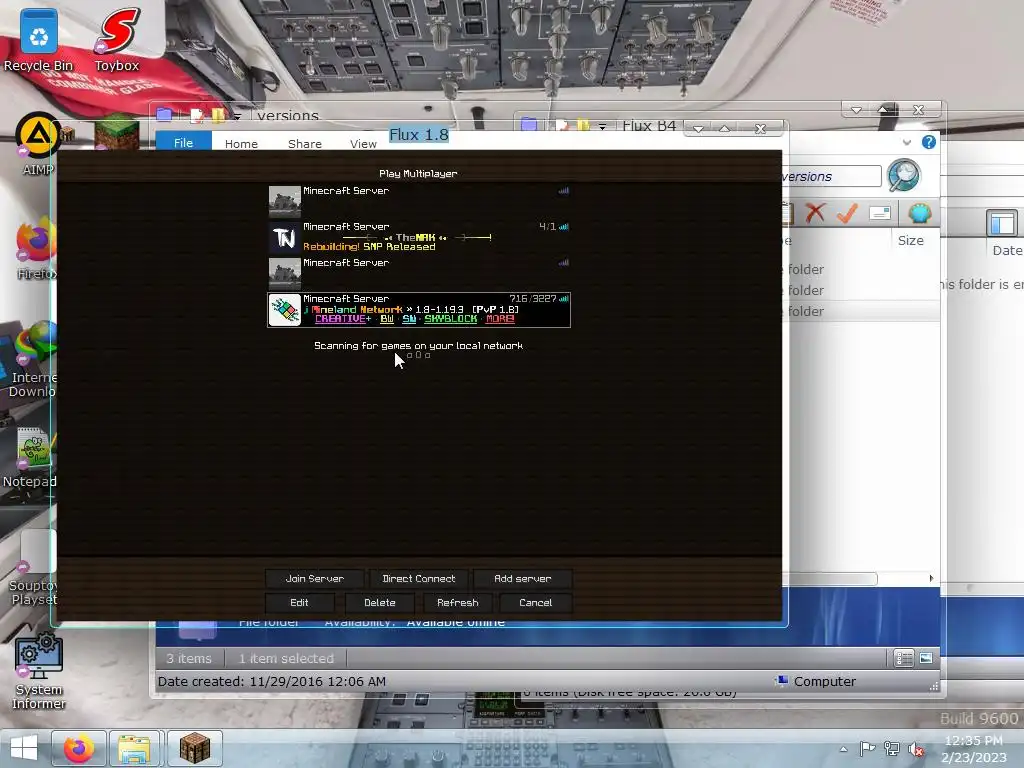The width and height of the screenshot is (1024, 768).
Task: Click the network tray icon
Action: point(891,748)
